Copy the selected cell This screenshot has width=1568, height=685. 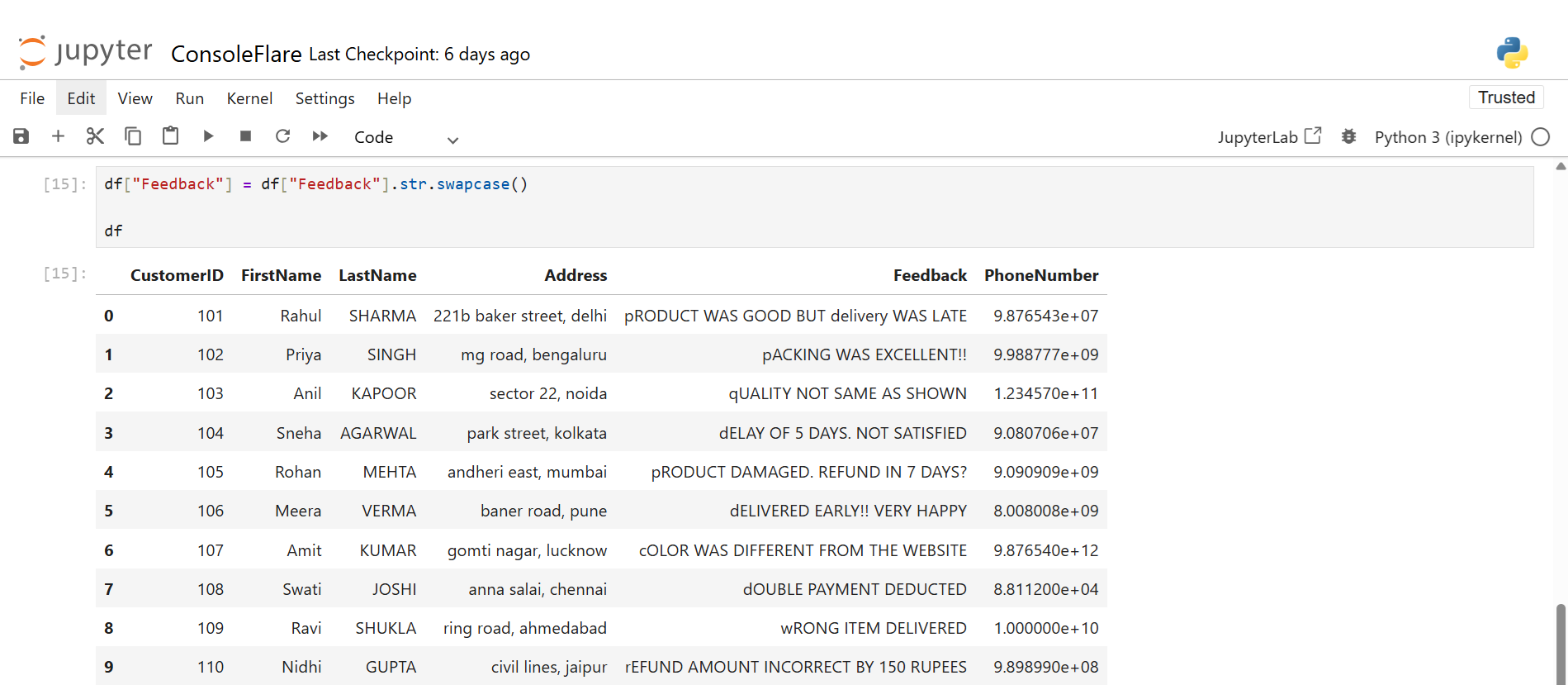(133, 136)
